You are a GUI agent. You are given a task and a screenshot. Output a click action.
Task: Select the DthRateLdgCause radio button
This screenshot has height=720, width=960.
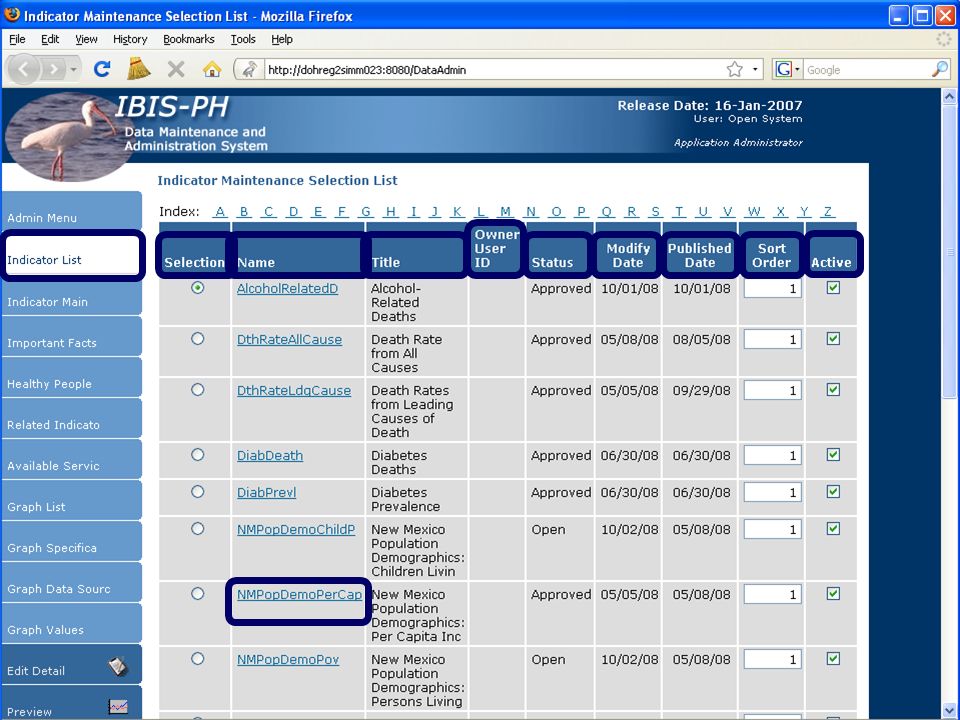[197, 389]
